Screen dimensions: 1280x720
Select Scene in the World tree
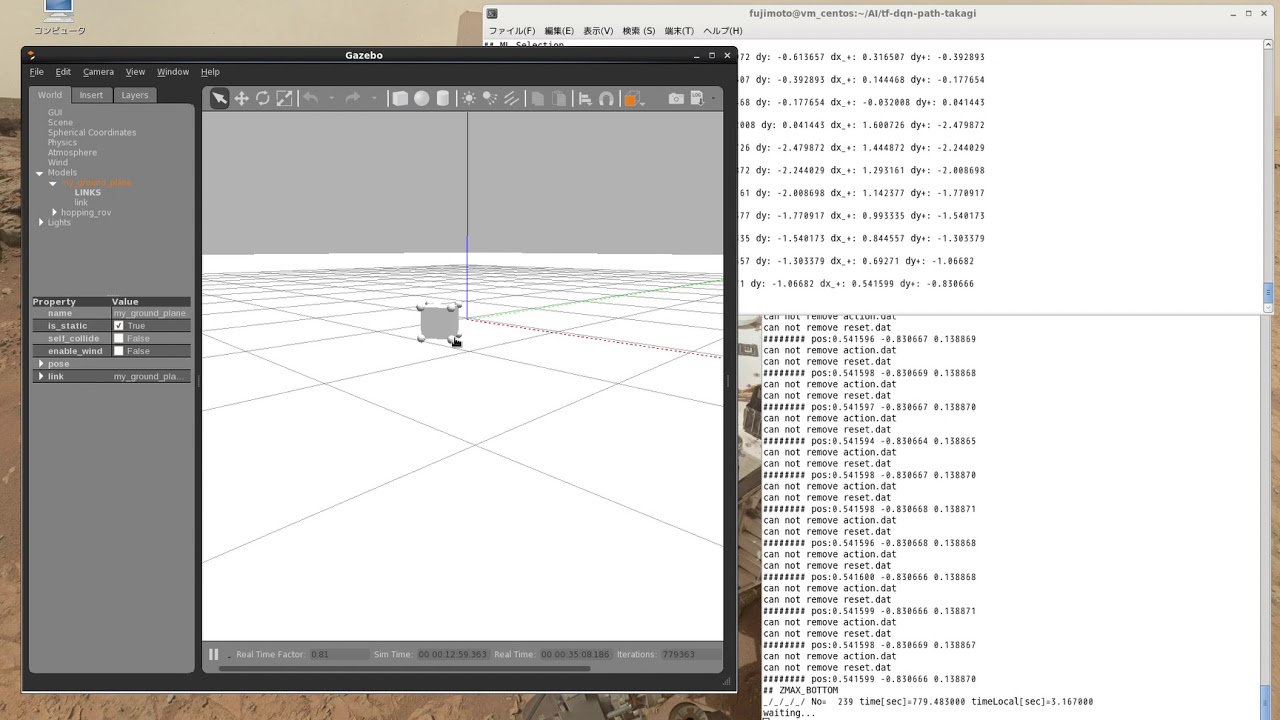tap(60, 122)
